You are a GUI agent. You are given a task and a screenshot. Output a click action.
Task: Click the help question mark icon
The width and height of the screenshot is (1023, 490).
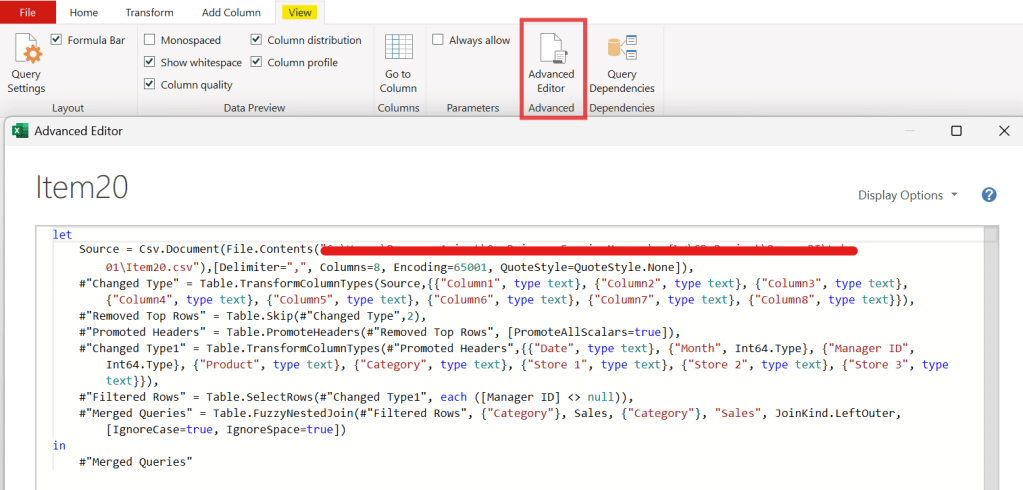click(x=989, y=195)
